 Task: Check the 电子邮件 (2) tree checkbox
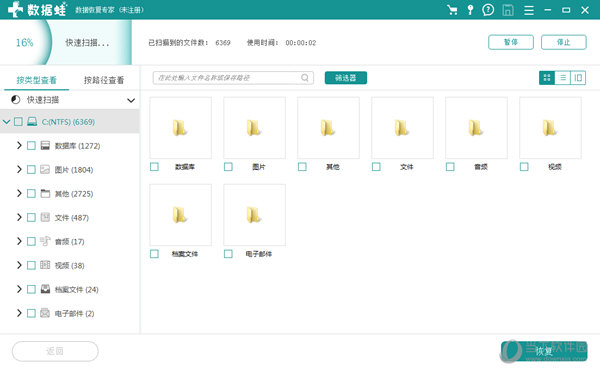tap(31, 313)
